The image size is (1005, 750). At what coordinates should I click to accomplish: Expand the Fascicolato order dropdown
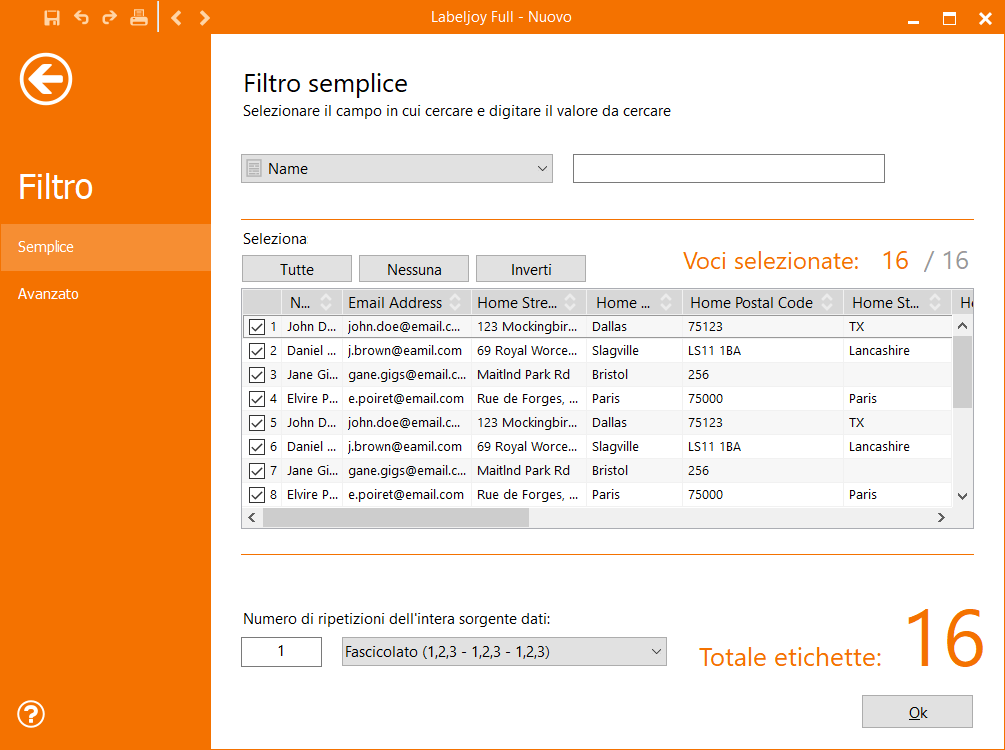(504, 652)
